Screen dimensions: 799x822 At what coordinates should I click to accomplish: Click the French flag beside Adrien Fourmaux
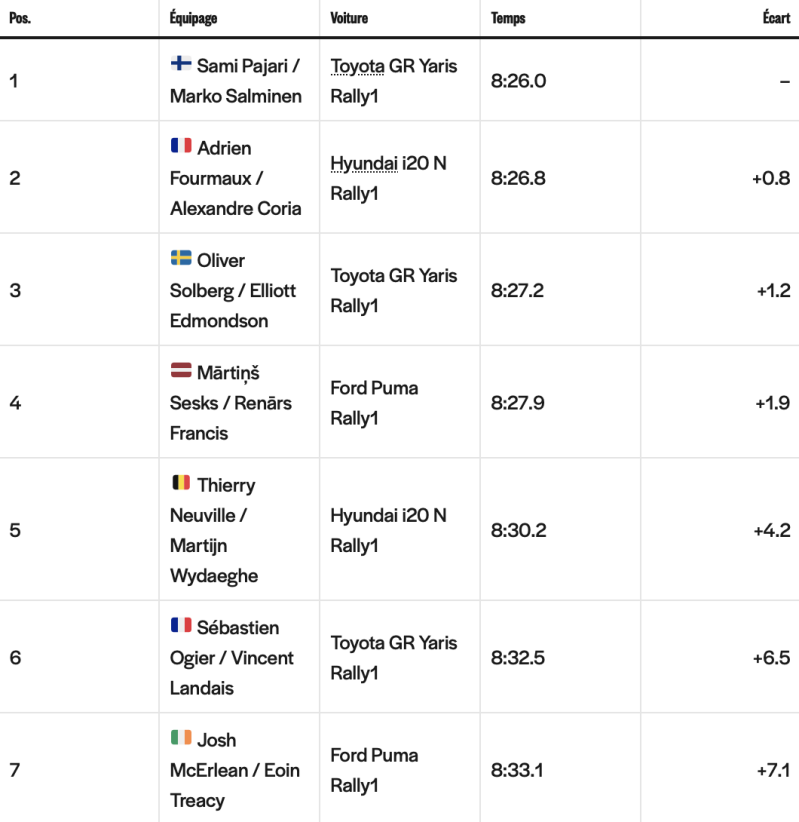[x=181, y=145]
